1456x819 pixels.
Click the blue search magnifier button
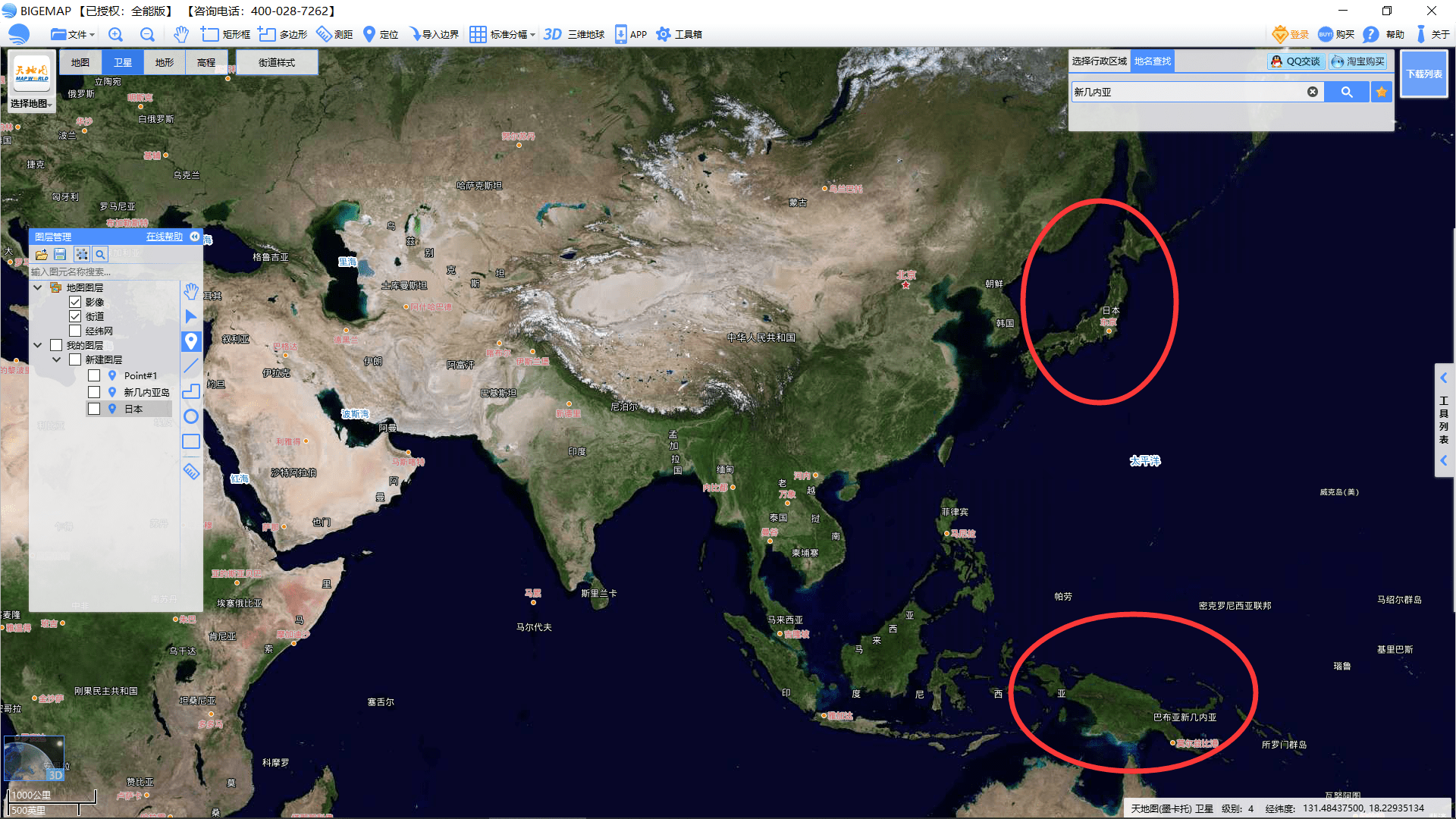(1347, 92)
